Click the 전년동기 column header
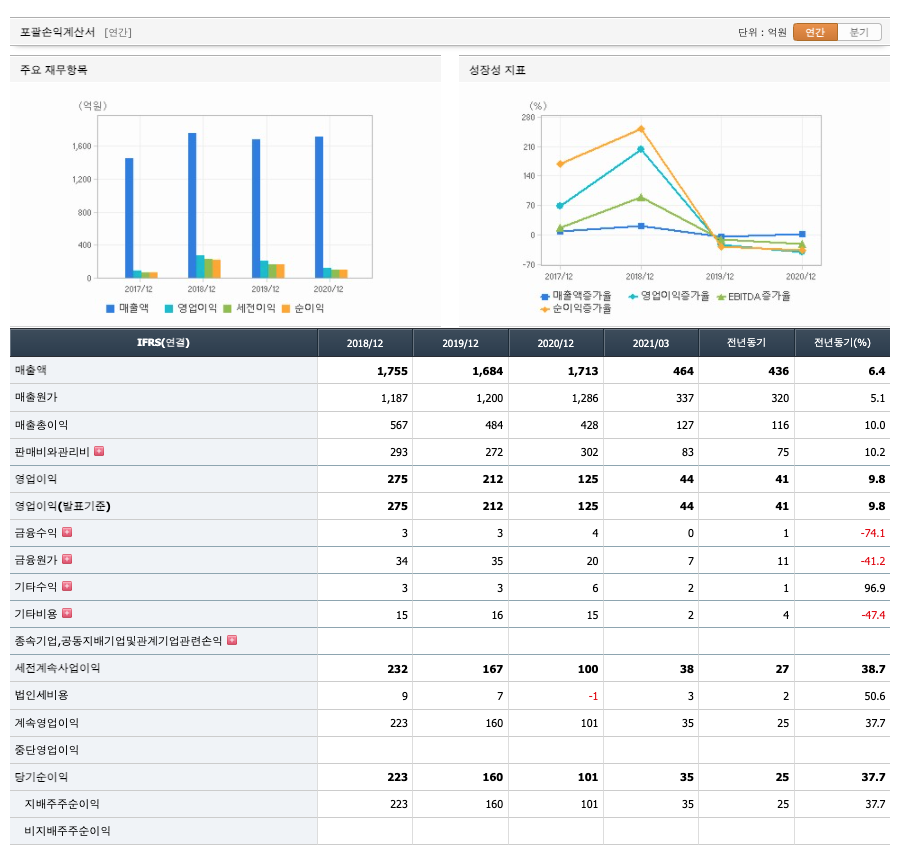The height and width of the screenshot is (862, 899). point(746,343)
